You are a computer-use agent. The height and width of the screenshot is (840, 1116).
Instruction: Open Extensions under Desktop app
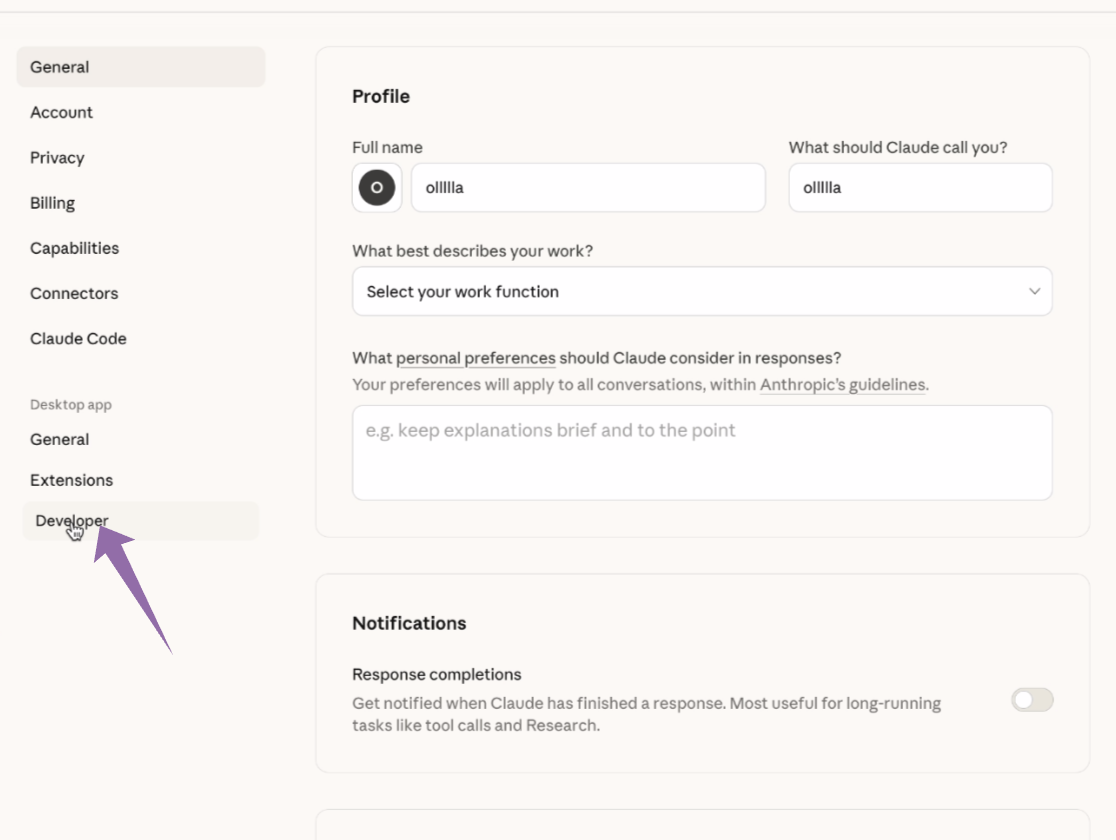(72, 480)
